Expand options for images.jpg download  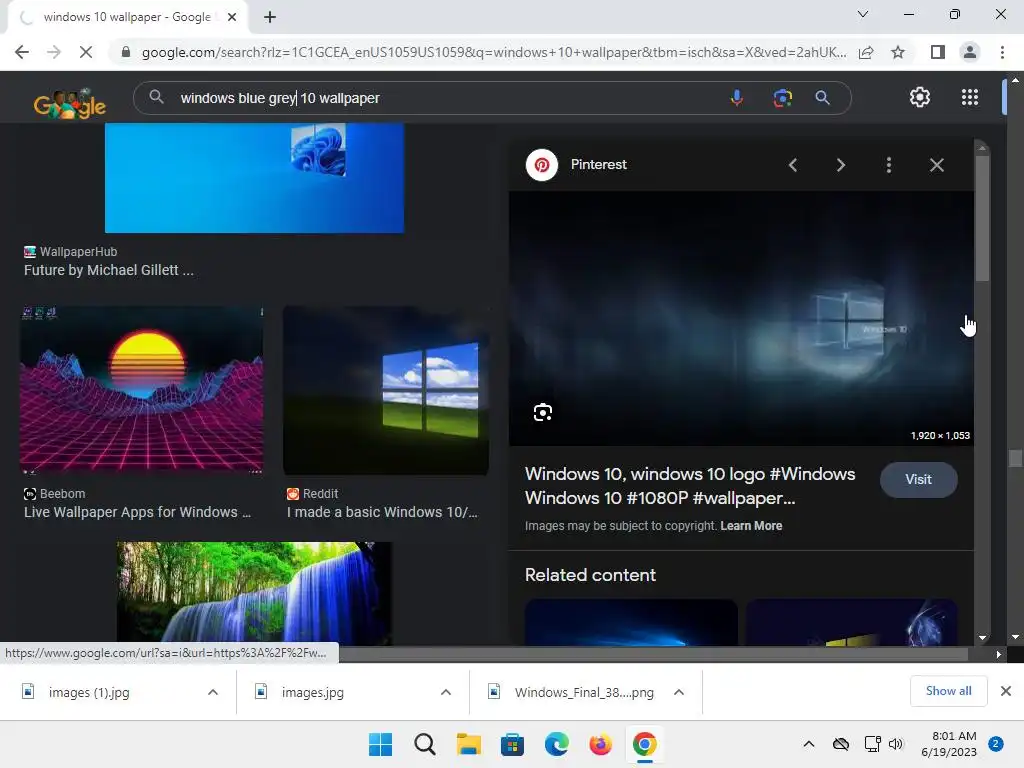(445, 692)
